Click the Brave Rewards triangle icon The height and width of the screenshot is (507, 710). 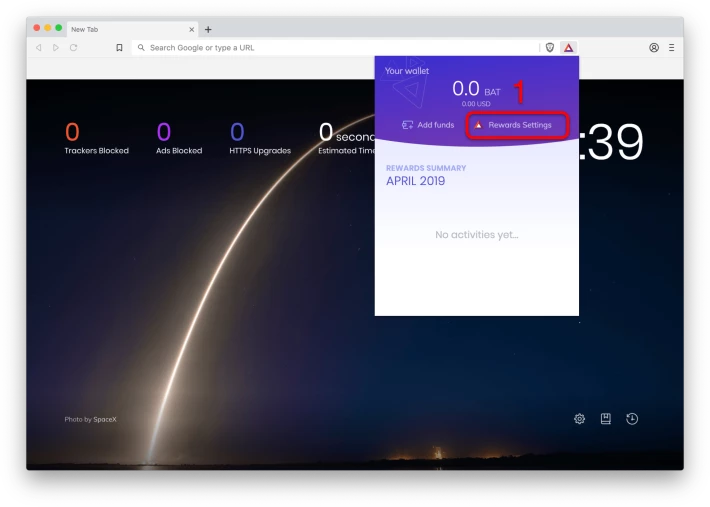pos(568,48)
